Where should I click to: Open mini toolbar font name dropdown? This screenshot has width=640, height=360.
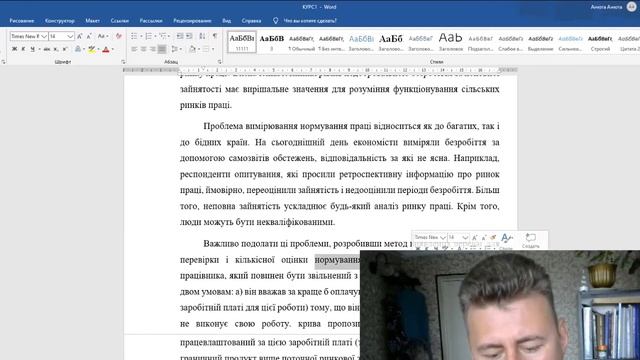coord(443,237)
